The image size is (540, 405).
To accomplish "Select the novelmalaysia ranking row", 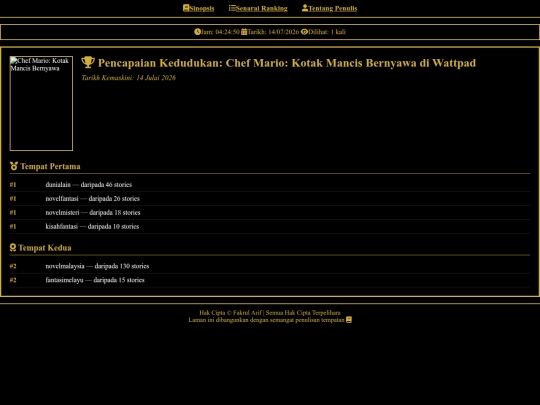I will 270,266.
